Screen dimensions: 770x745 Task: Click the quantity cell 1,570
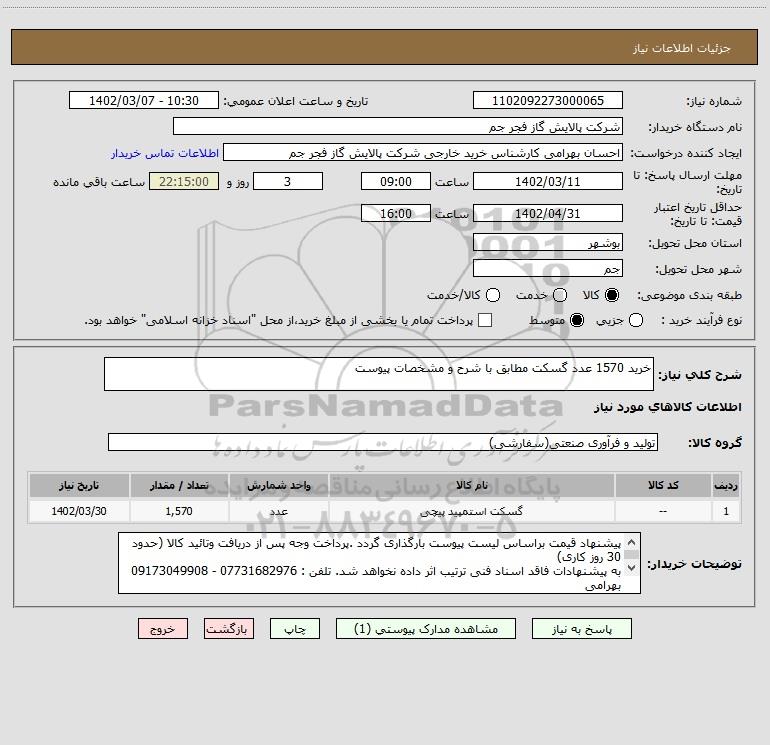coord(179,511)
